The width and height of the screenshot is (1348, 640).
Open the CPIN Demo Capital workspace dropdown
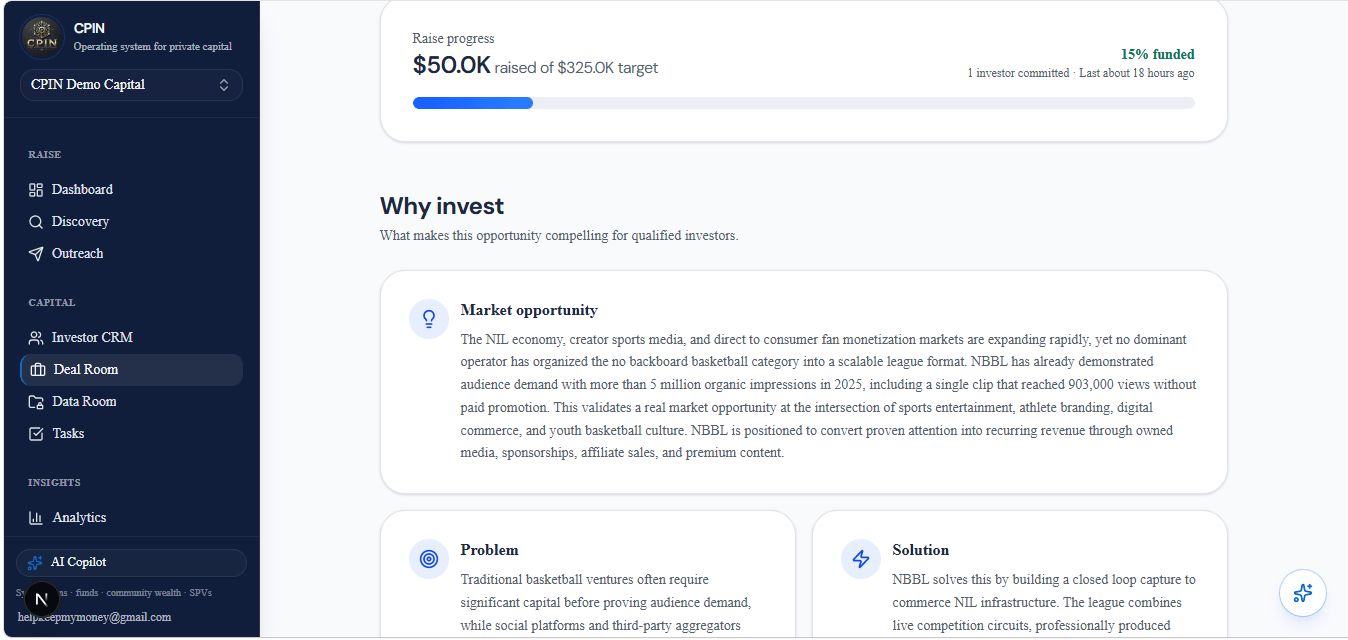(131, 85)
